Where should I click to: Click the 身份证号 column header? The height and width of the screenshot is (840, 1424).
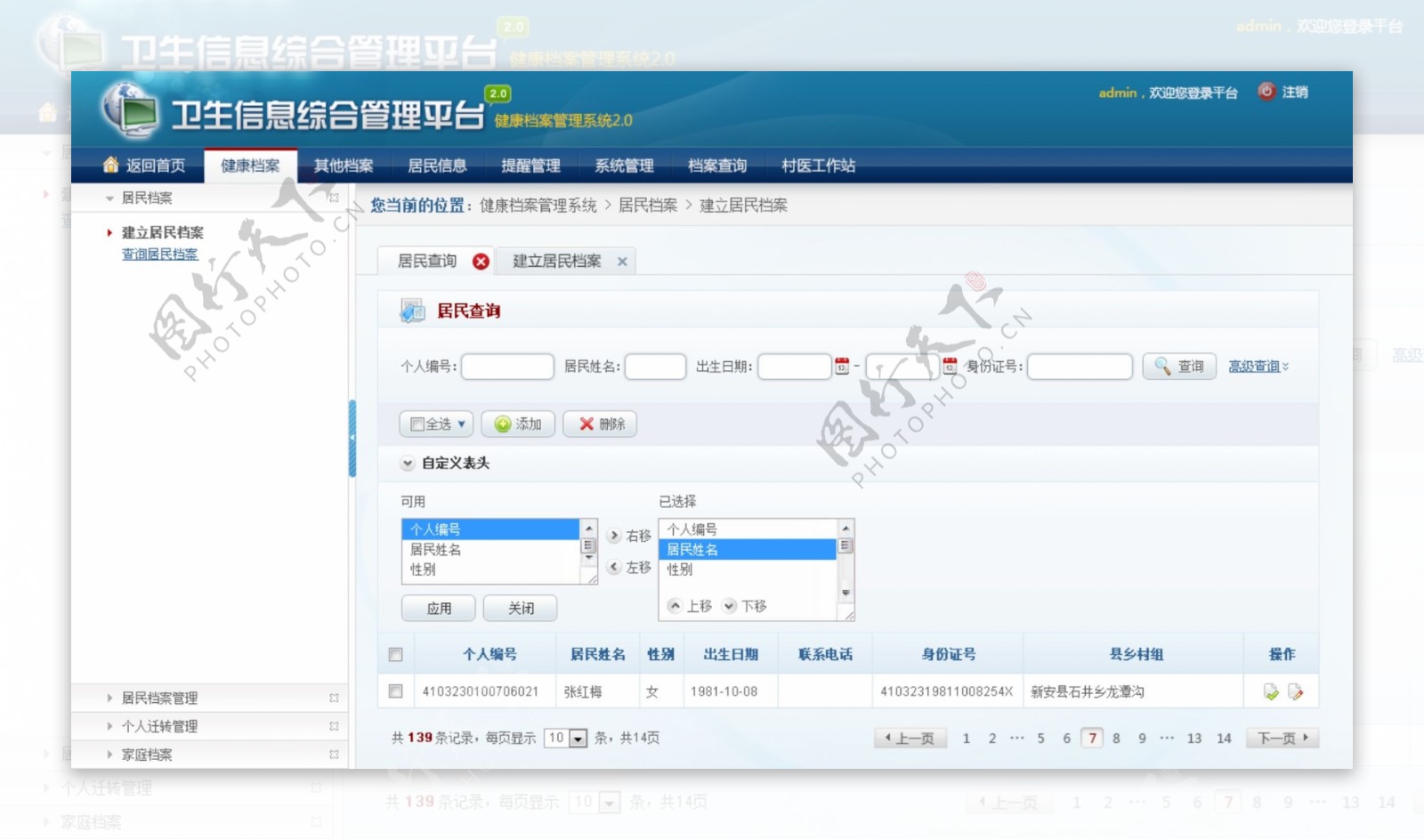click(x=948, y=655)
